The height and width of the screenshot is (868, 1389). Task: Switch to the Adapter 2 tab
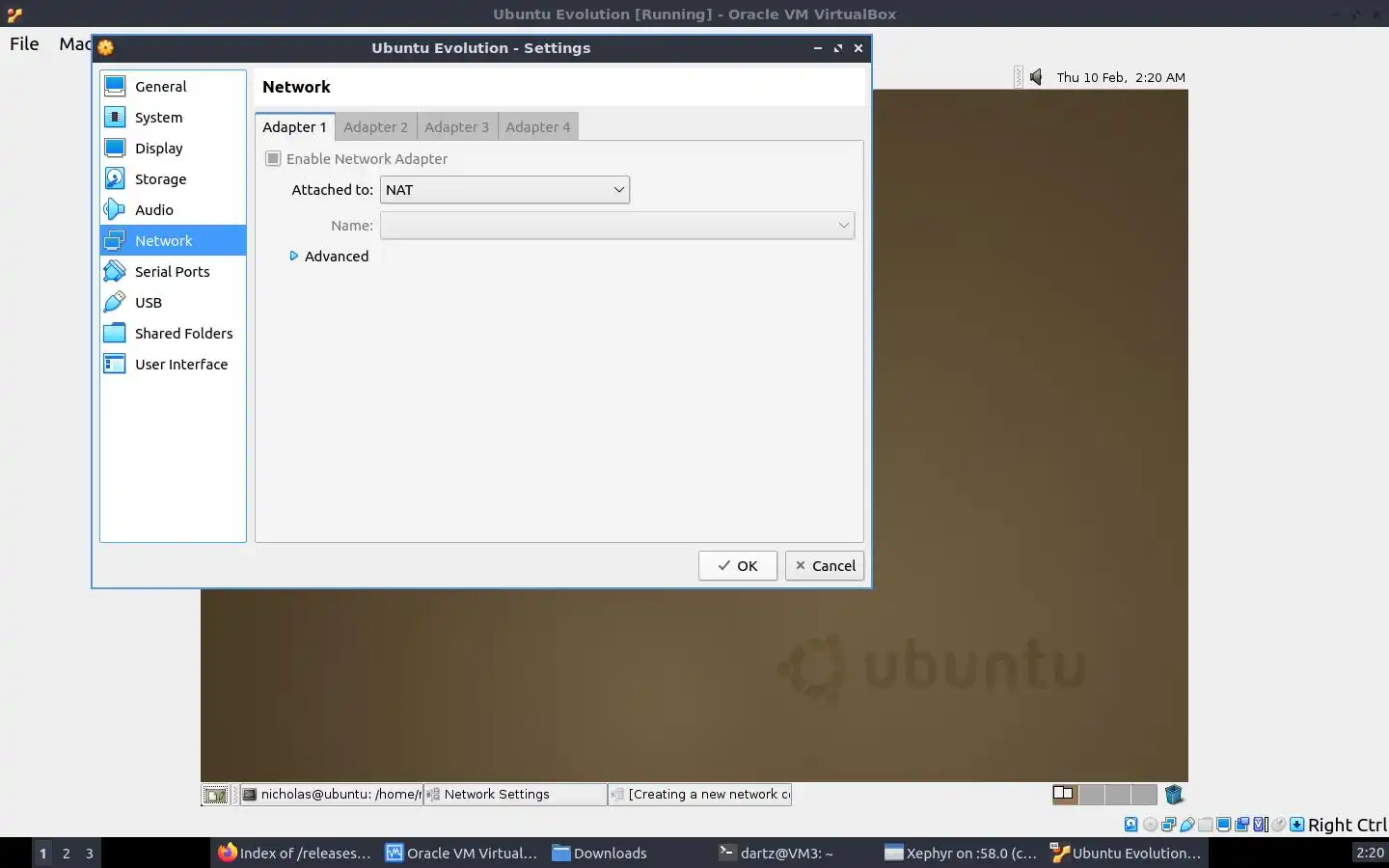(x=376, y=127)
